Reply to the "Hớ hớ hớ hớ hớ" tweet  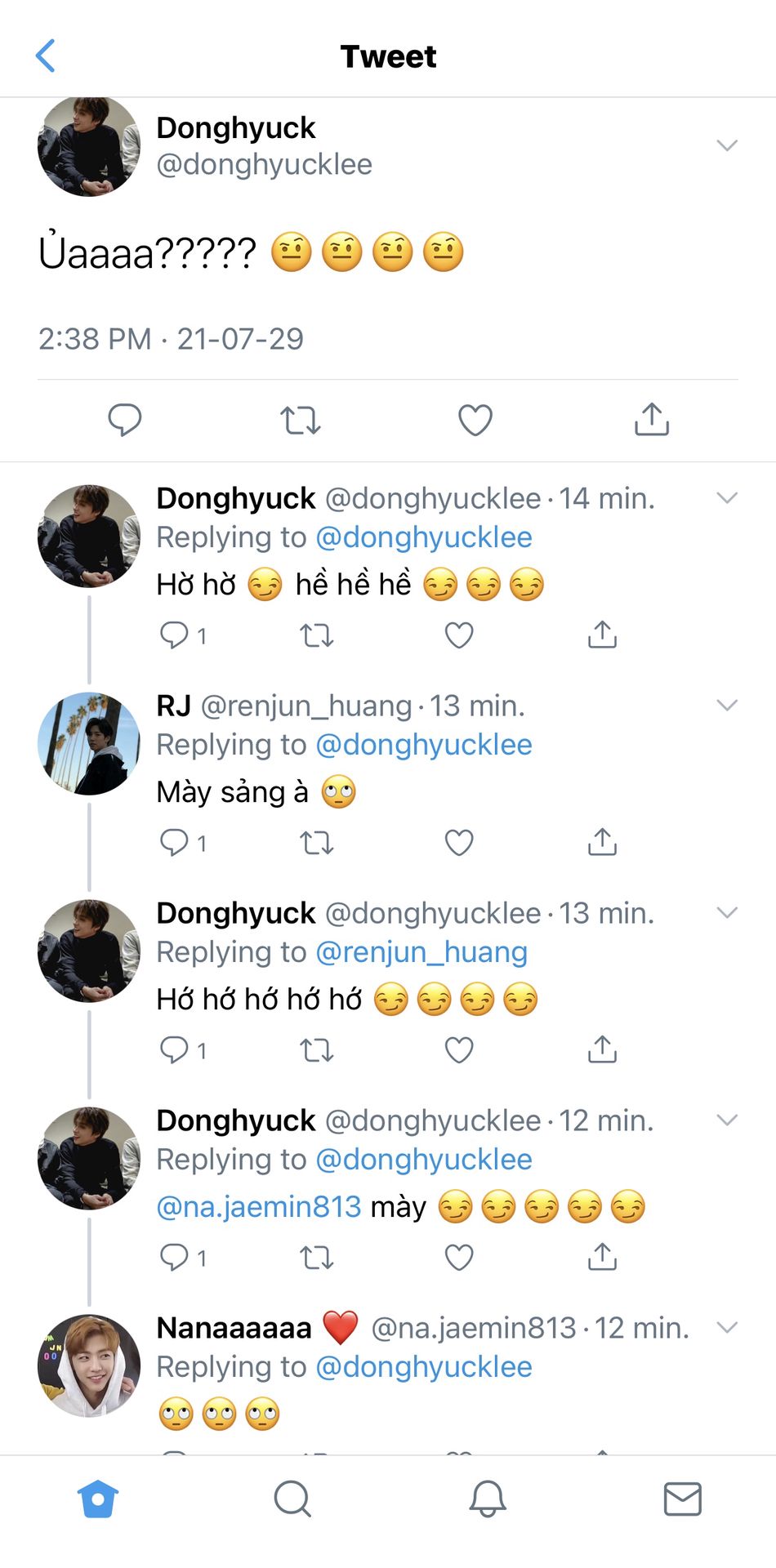pyautogui.click(x=174, y=1049)
